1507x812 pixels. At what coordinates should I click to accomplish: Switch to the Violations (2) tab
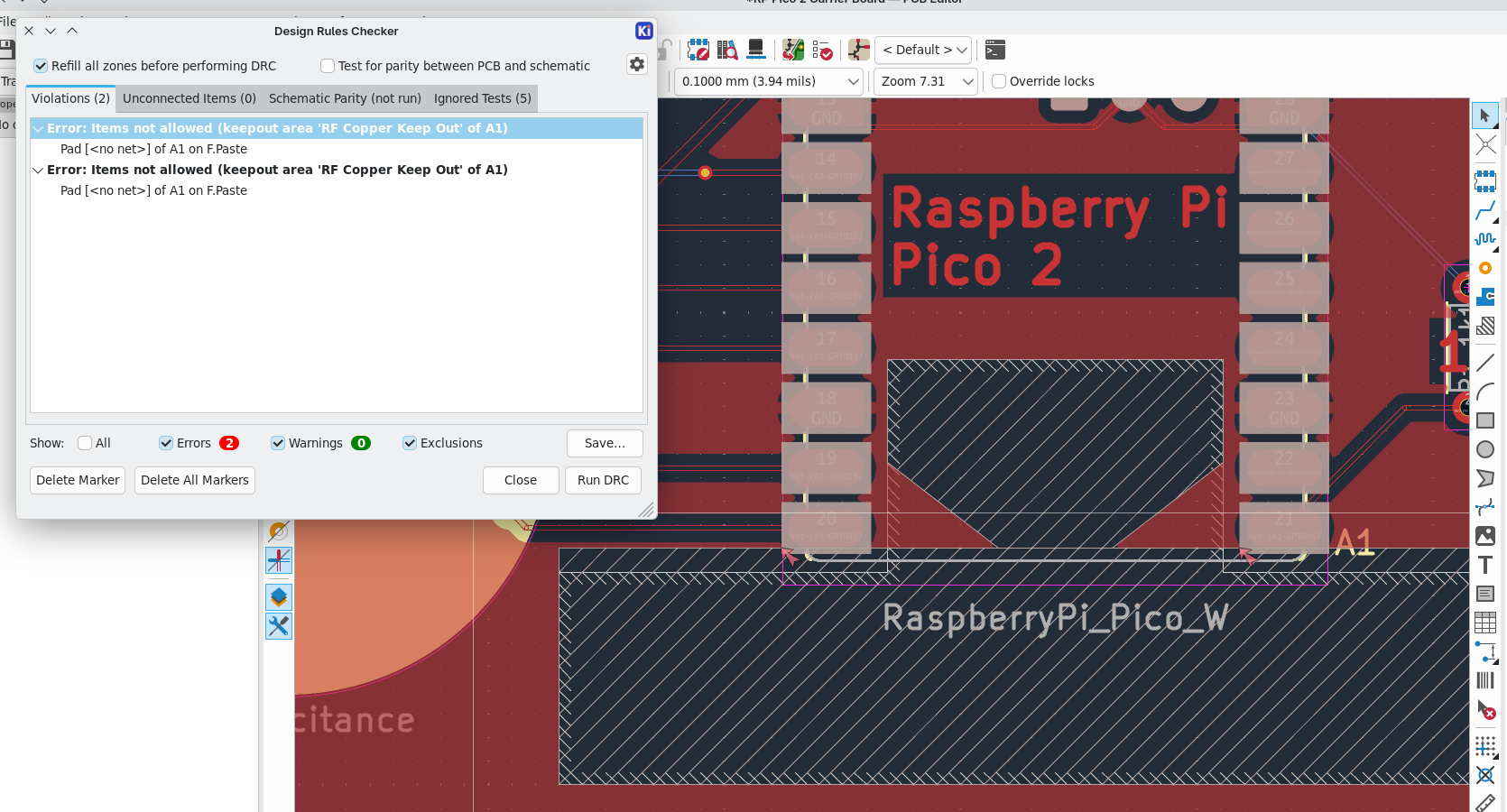tap(70, 98)
